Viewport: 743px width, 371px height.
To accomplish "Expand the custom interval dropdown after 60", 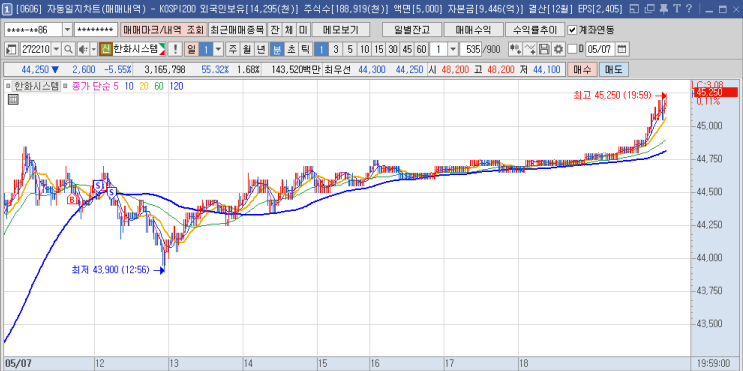I will (x=453, y=49).
